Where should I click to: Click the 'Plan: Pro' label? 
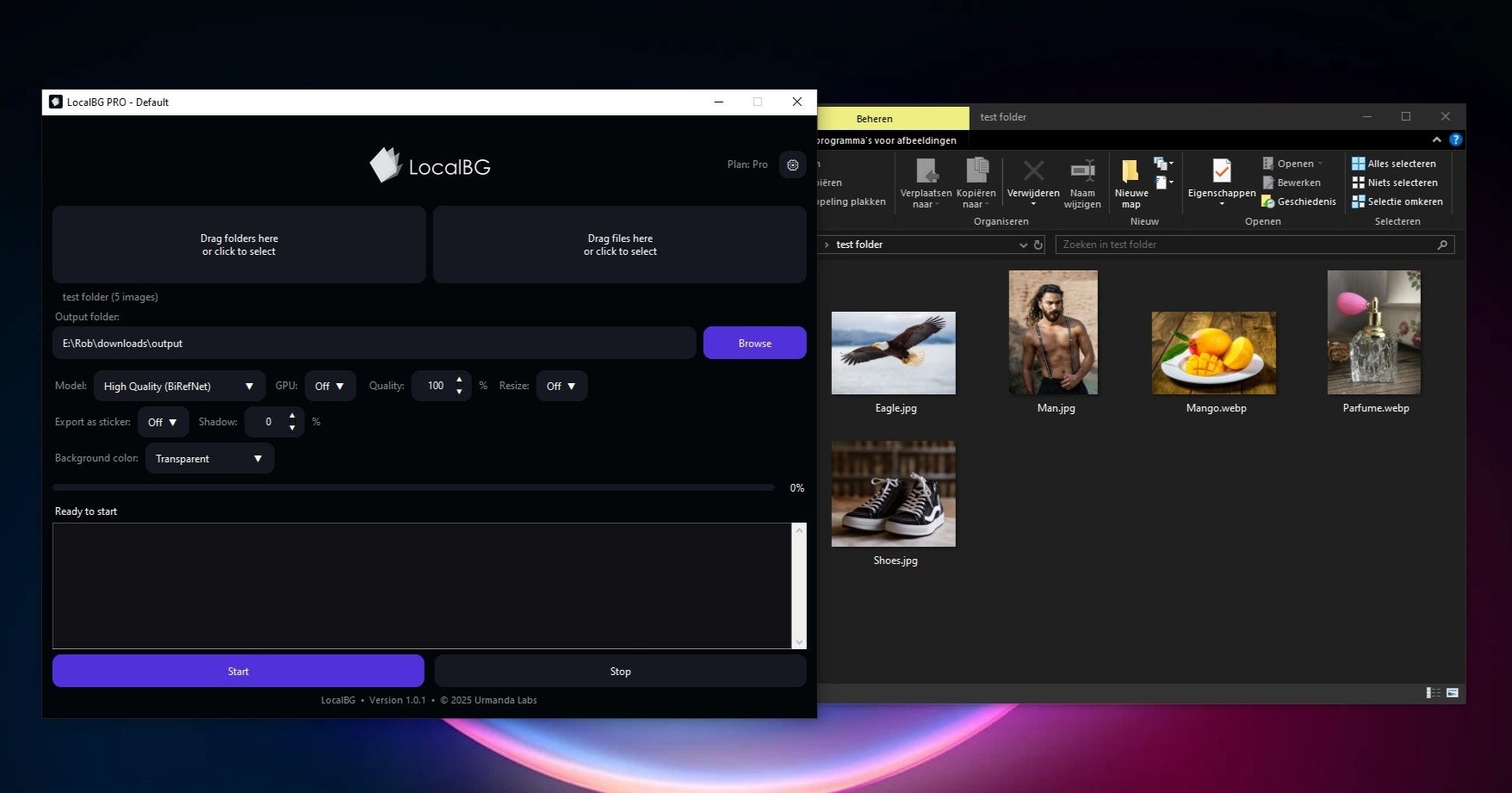(747, 164)
